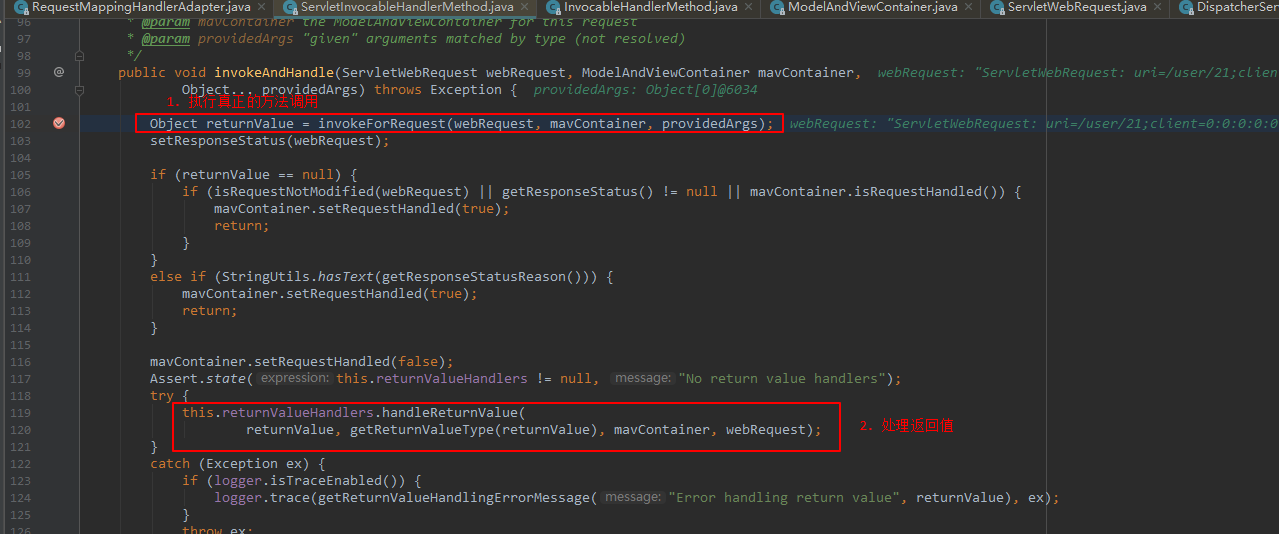The width and height of the screenshot is (1279, 534).
Task: Toggle the breakpoint on line 102
Action: (x=58, y=123)
